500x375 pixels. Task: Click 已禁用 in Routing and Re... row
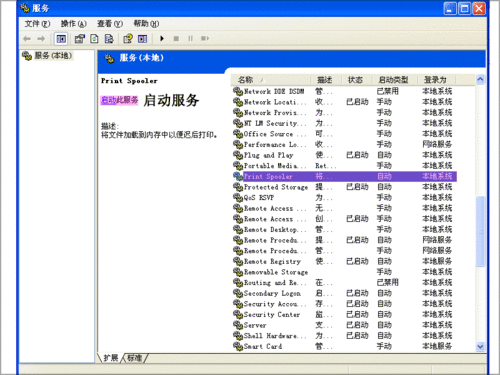point(388,283)
